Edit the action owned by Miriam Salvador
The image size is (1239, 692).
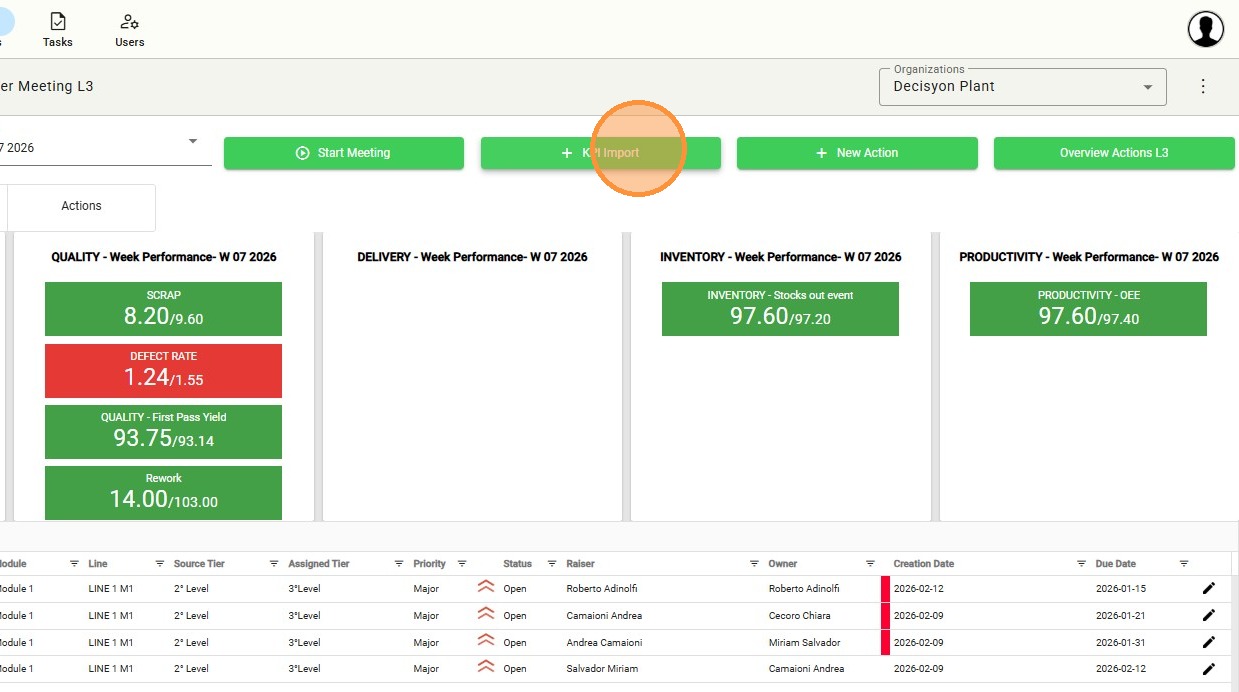pyautogui.click(x=1208, y=642)
